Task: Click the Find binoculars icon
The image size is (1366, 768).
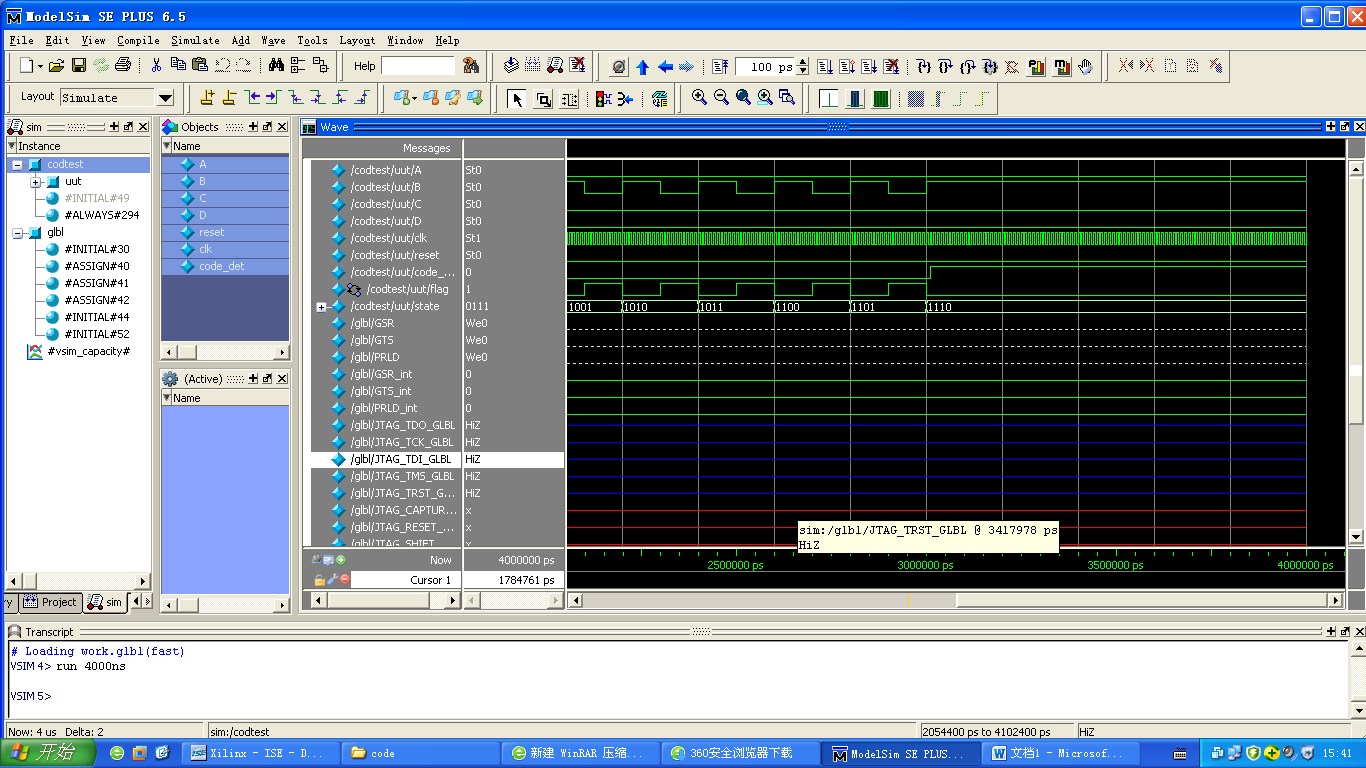Action: click(x=276, y=66)
